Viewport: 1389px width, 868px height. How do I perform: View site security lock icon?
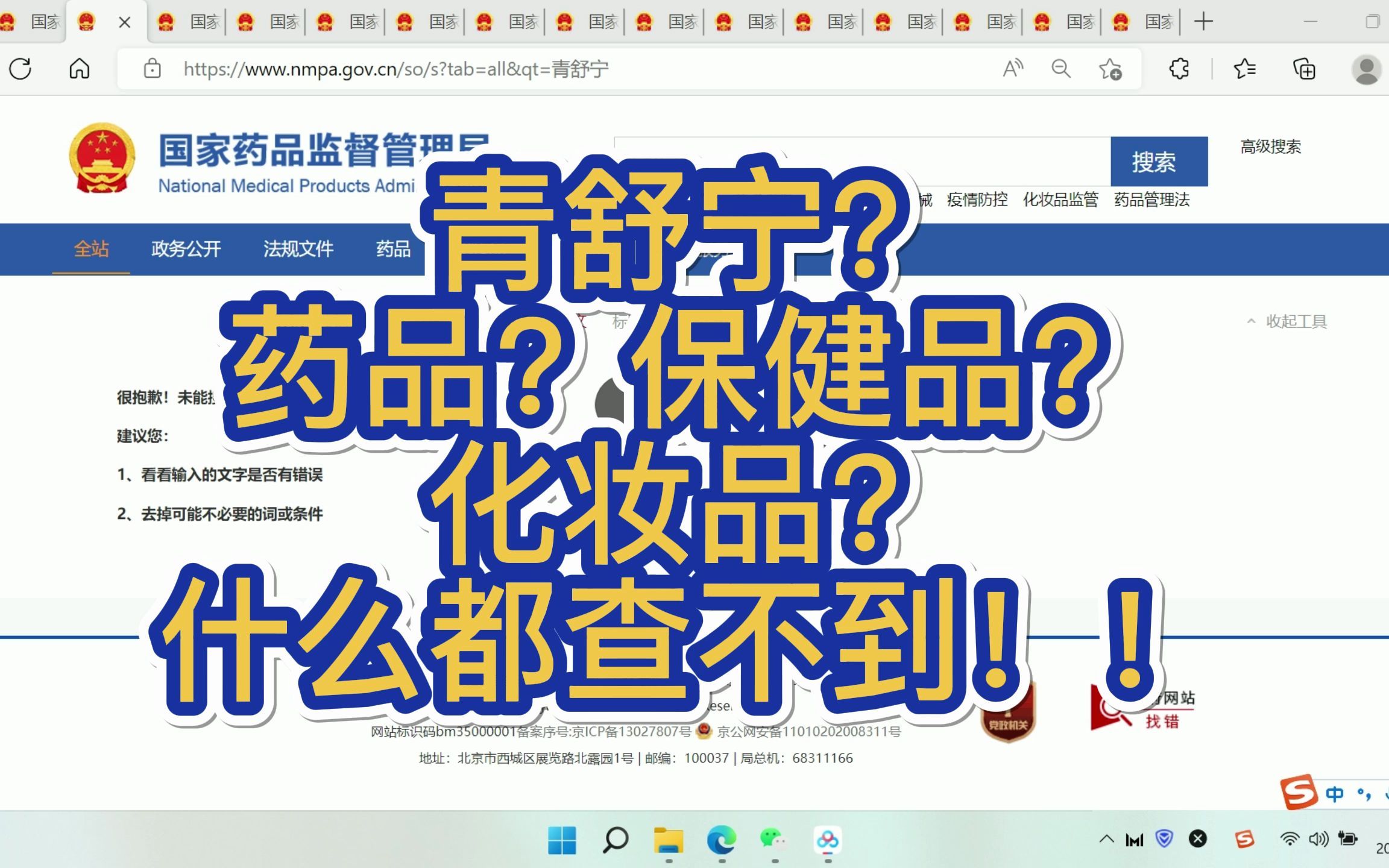pyautogui.click(x=153, y=69)
